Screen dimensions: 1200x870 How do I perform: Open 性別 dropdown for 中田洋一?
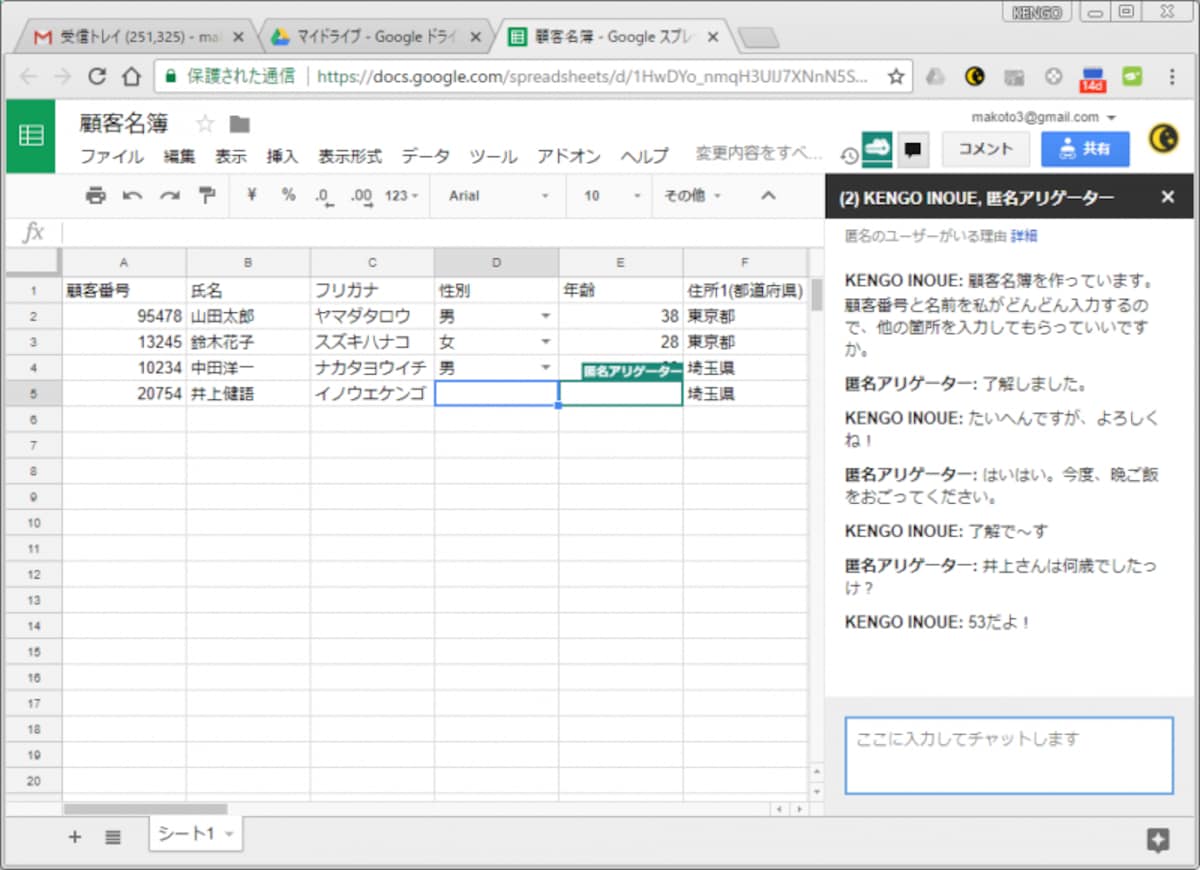click(x=545, y=368)
